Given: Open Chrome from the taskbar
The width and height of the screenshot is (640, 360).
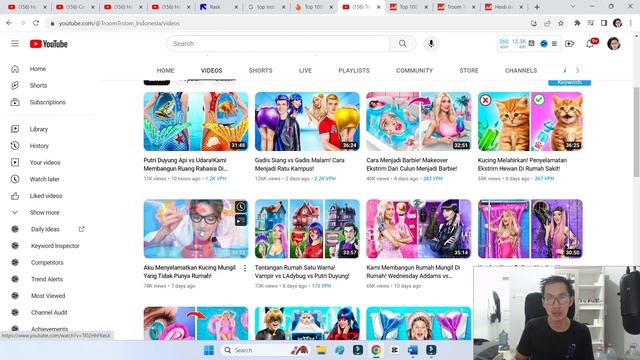Looking at the screenshot, I should 376,350.
